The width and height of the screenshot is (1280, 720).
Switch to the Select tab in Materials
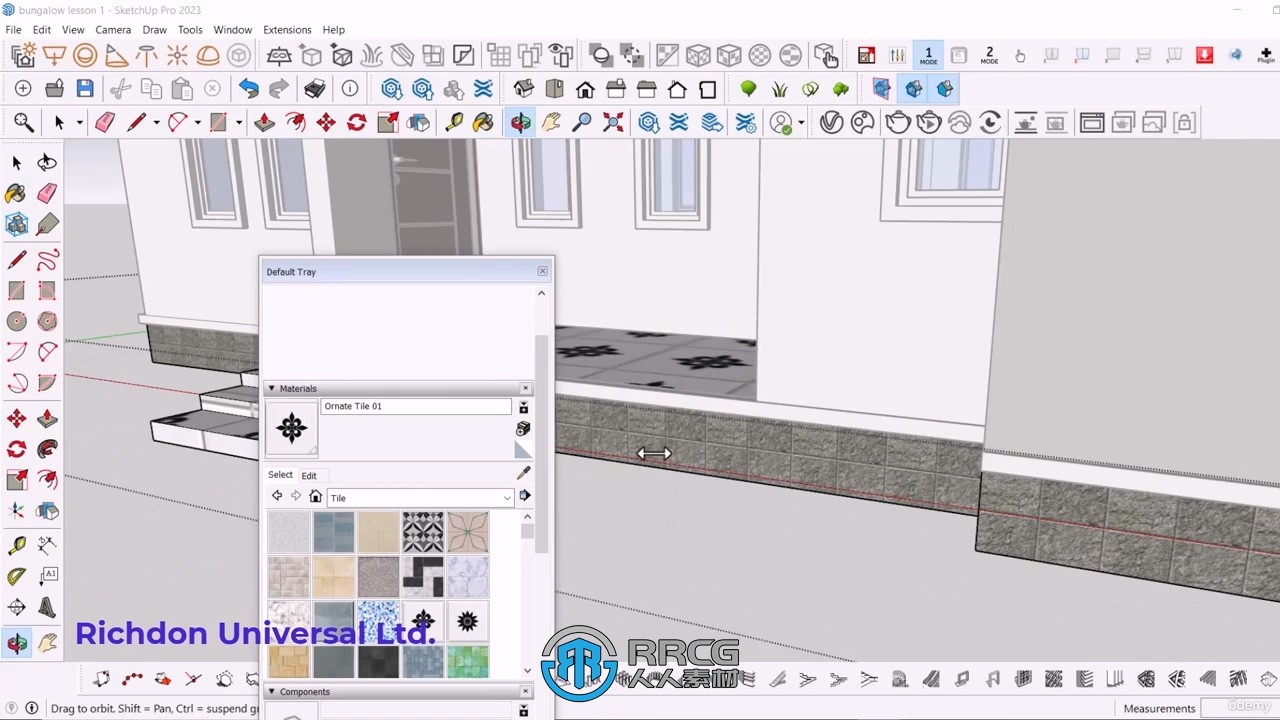tap(280, 475)
